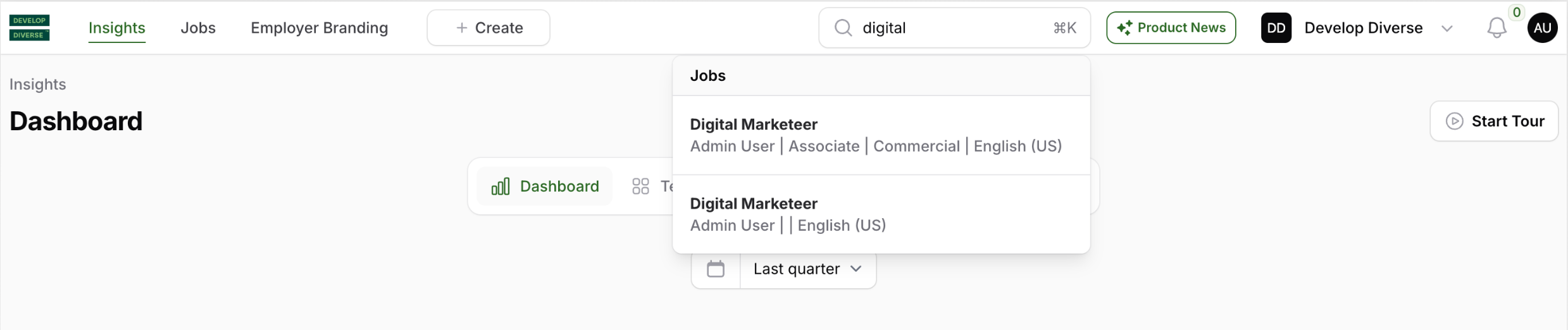Select the second Digital Marketeer search result
1568x330 pixels.
pyautogui.click(x=881, y=214)
